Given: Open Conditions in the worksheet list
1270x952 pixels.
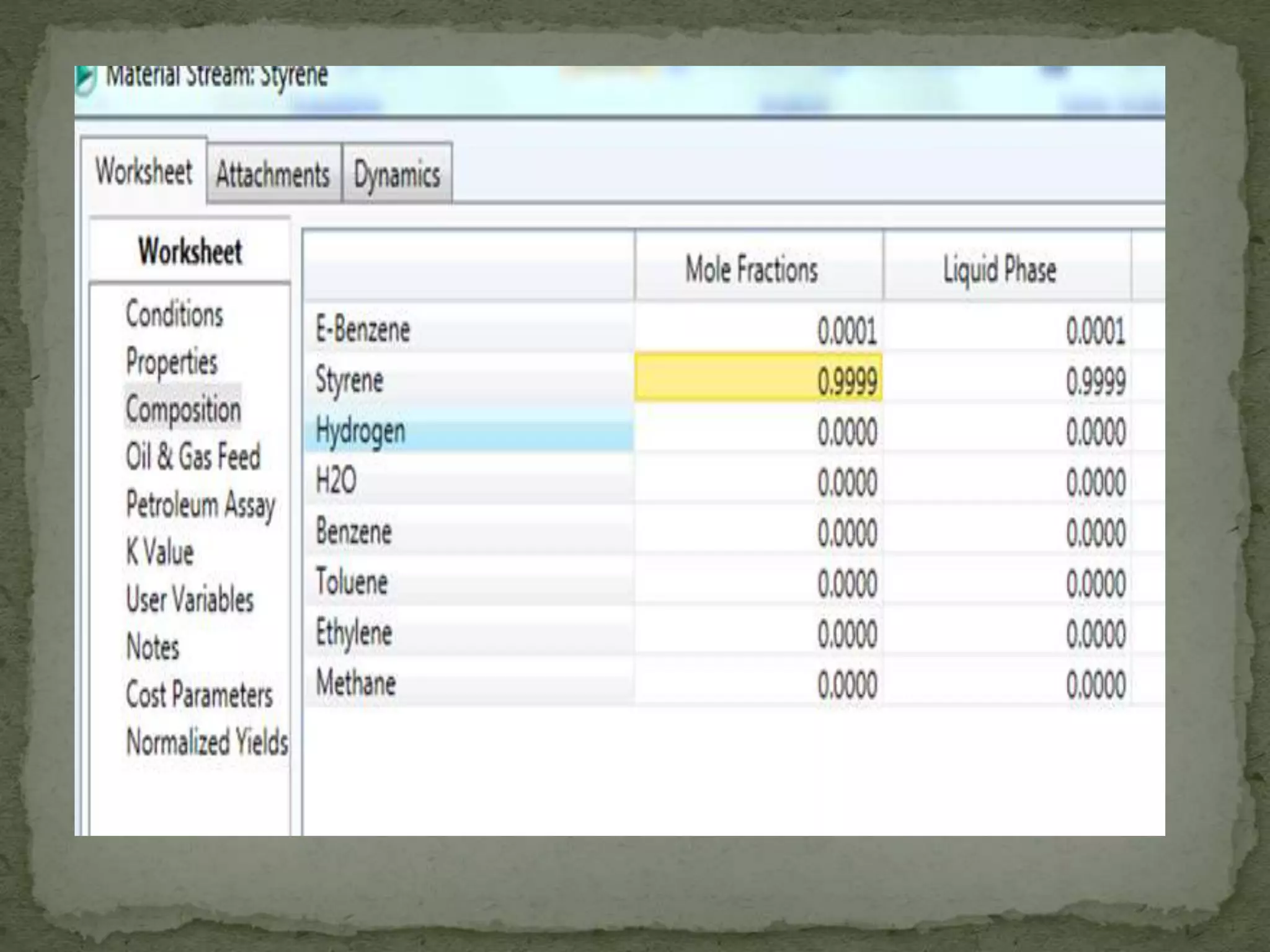Looking at the screenshot, I should [174, 314].
